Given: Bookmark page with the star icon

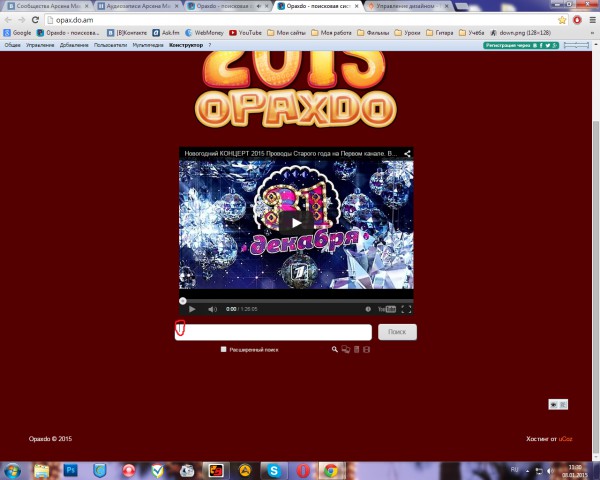Looking at the screenshot, I should (562, 20).
